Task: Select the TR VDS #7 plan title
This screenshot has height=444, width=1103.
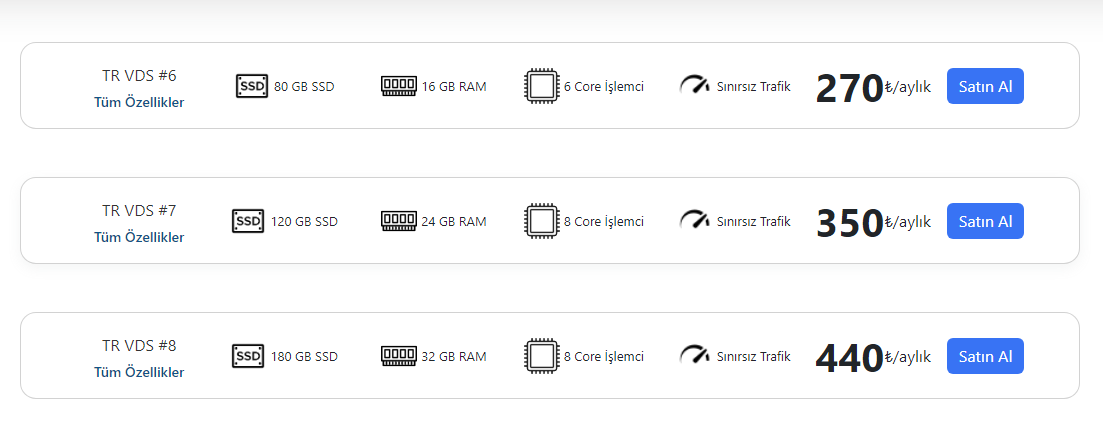Action: [139, 210]
